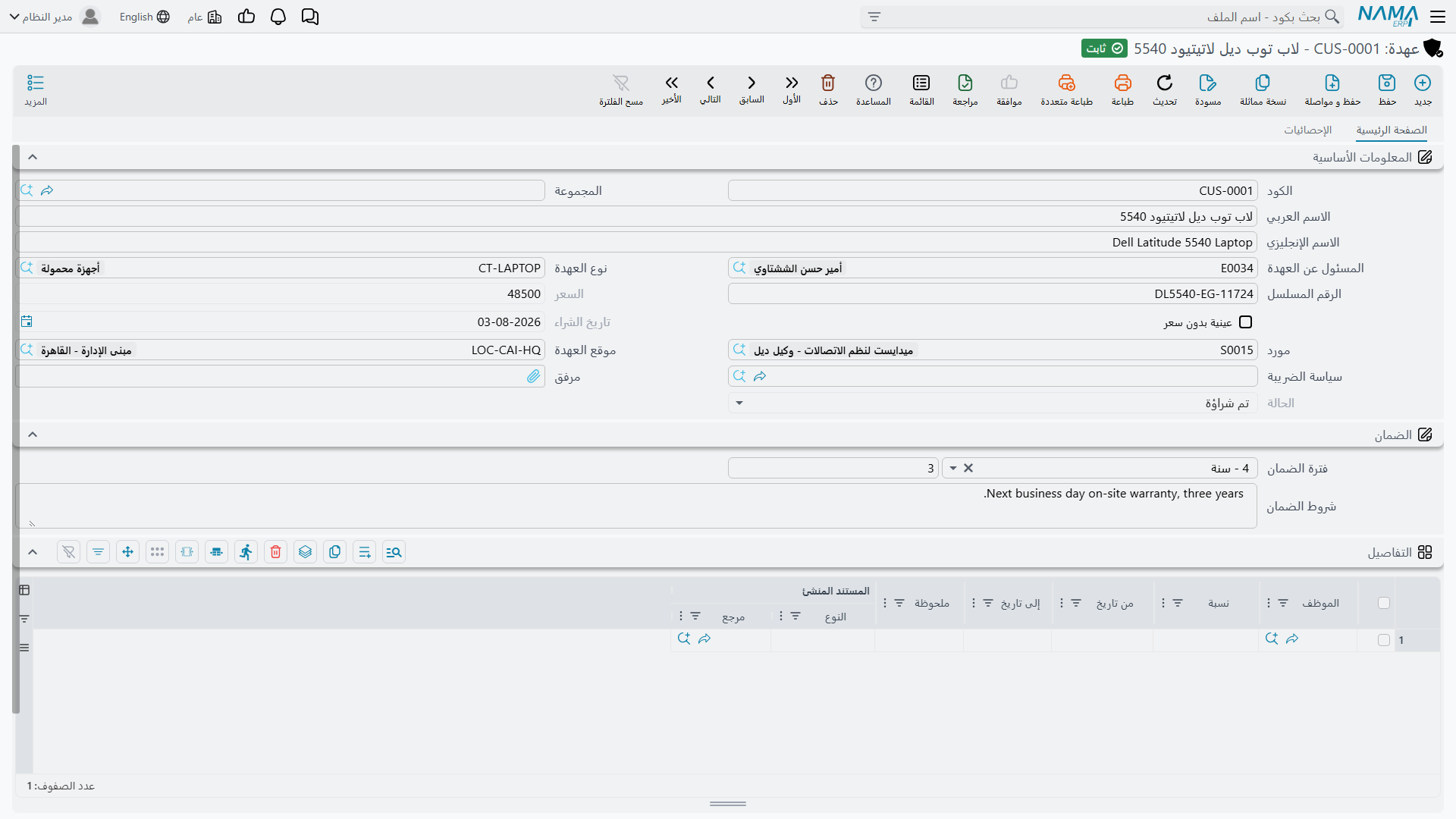
Task: Add a new row in details grid
Action: point(365,552)
